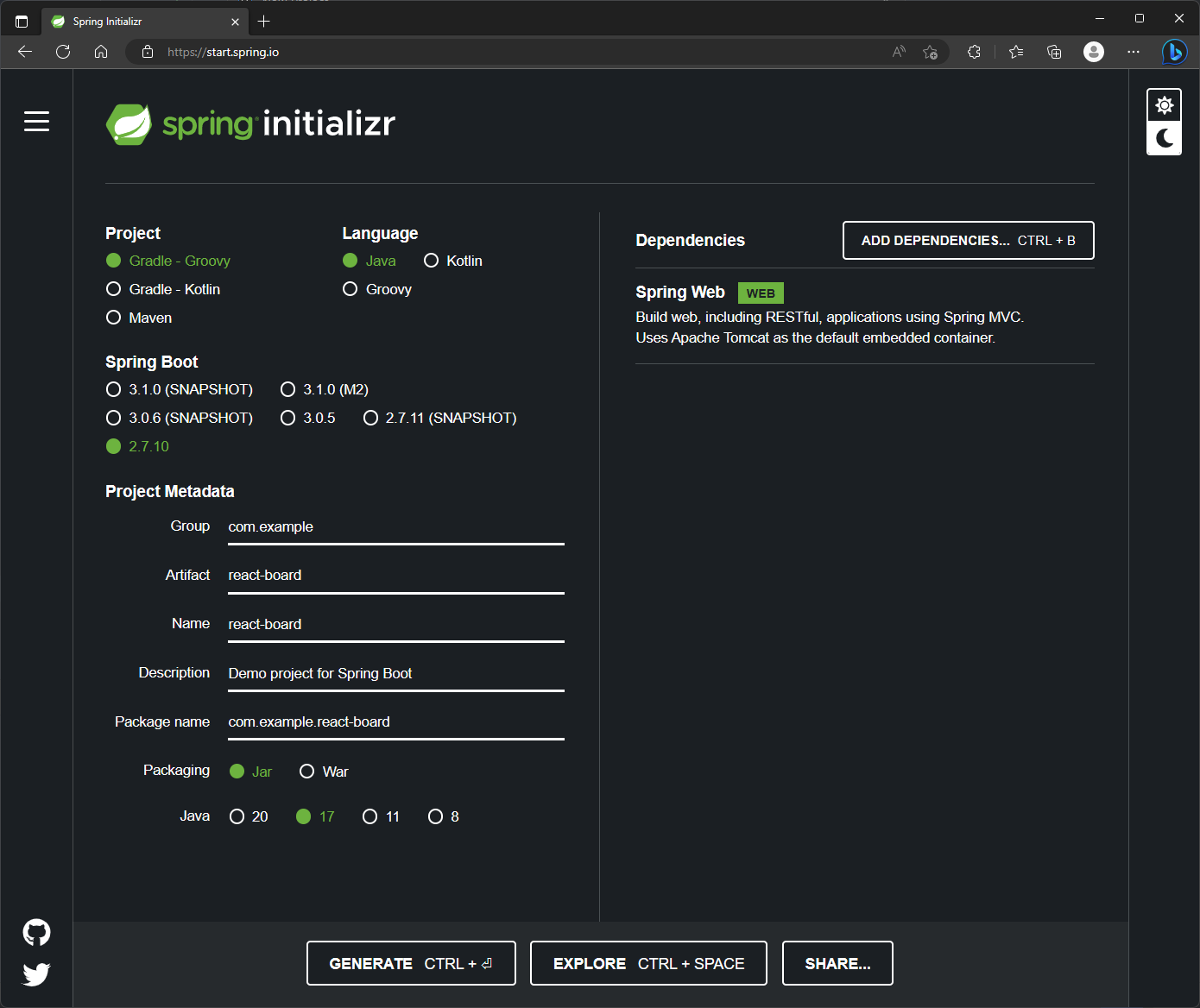Select Java version 20
Screen dimensions: 1200x1008
[x=249, y=816]
